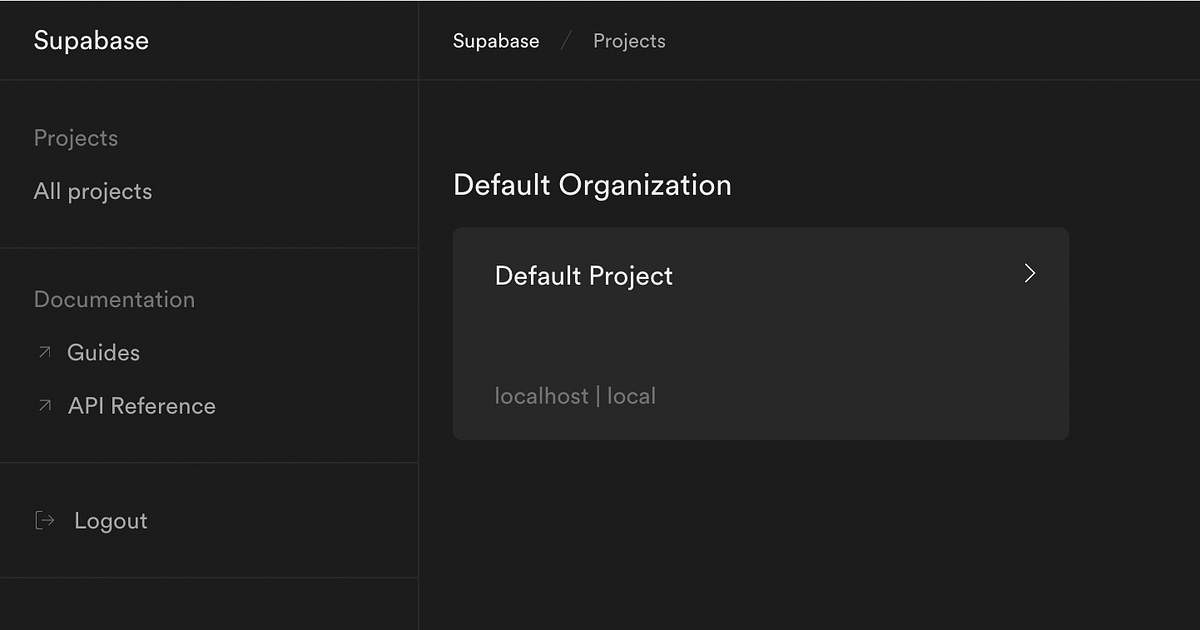Click the Logout text label
This screenshot has height=630, width=1200.
click(110, 520)
